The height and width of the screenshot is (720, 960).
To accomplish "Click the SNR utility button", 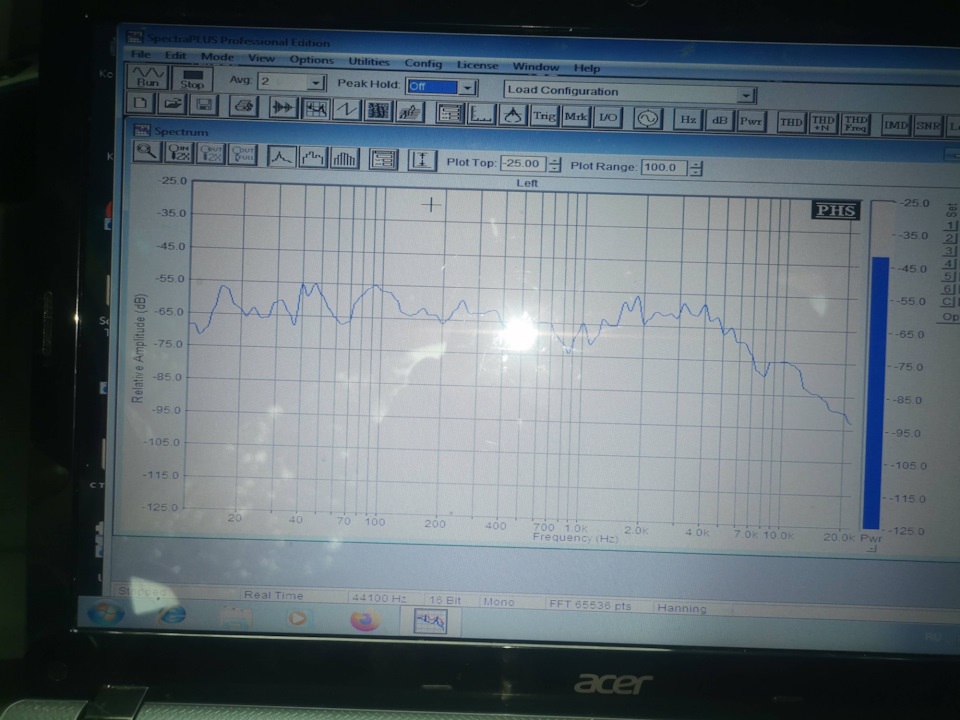I will [x=927, y=126].
